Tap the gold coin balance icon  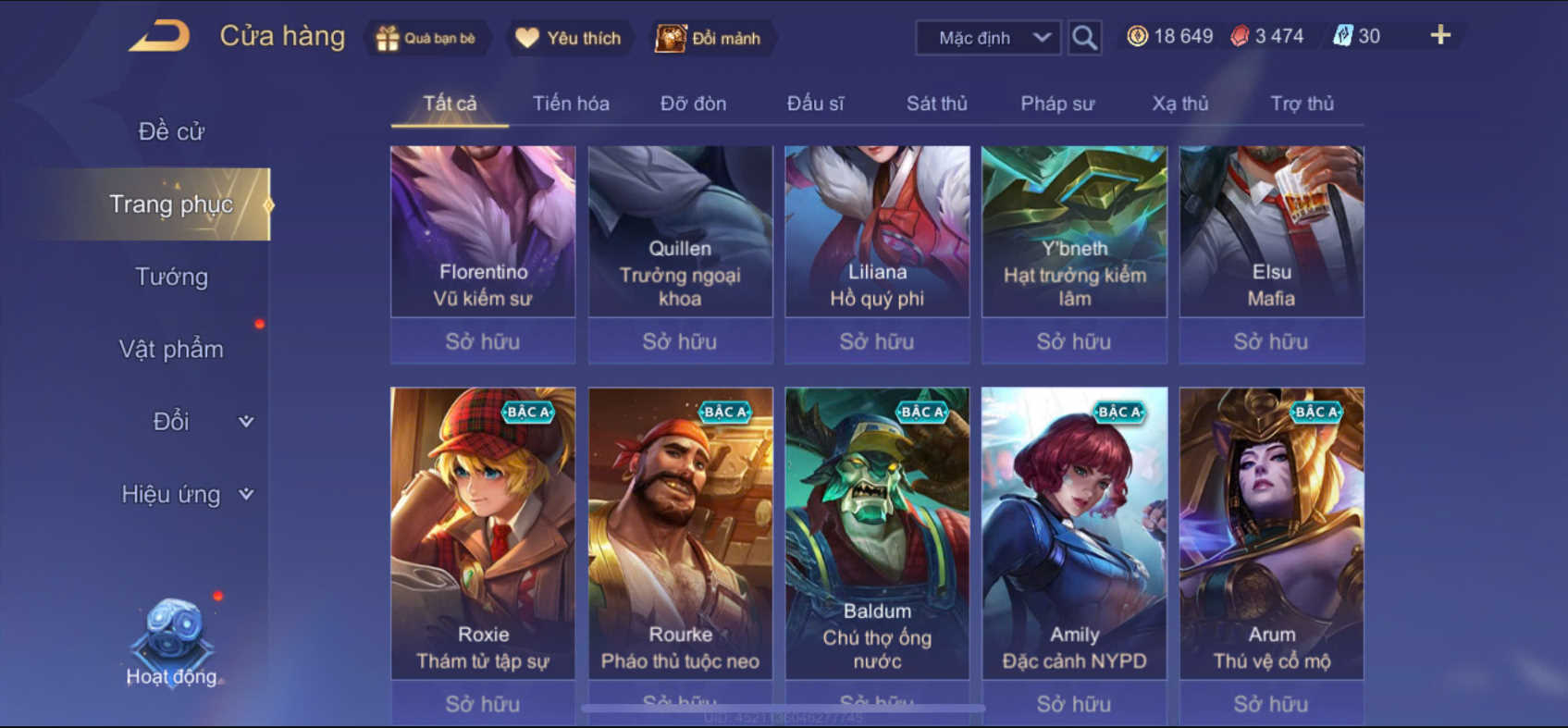click(1137, 36)
